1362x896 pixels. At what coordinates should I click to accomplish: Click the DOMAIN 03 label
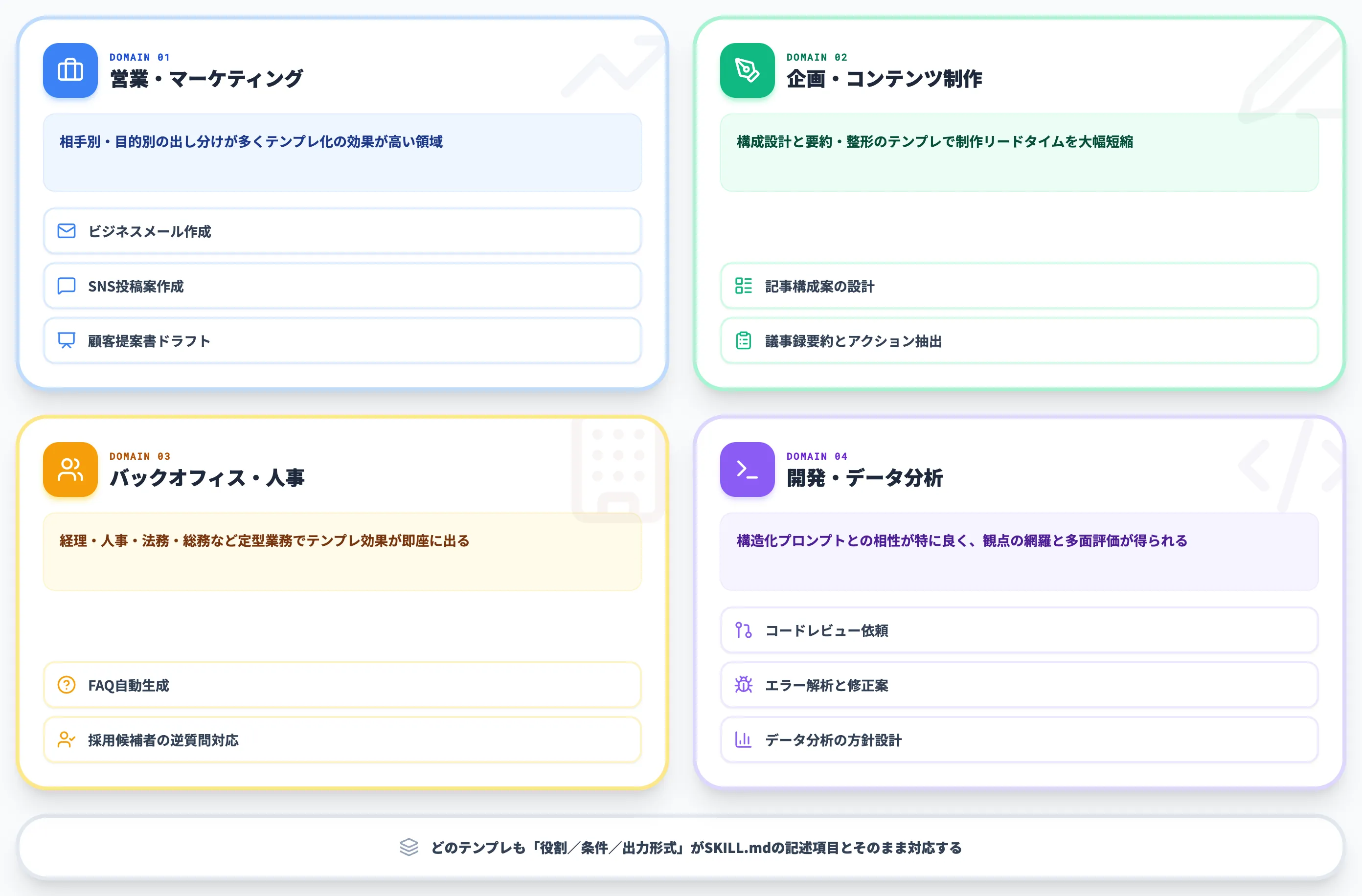(x=139, y=456)
